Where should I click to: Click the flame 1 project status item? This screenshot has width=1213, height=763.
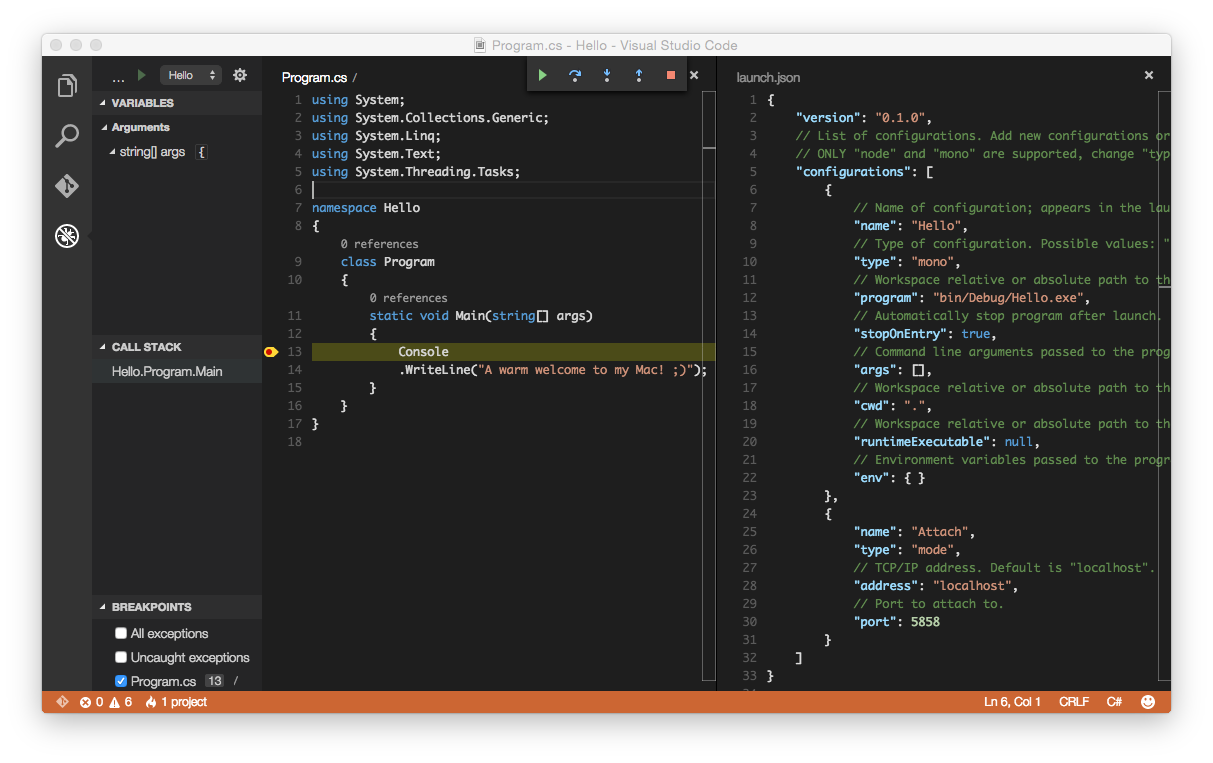[176, 702]
